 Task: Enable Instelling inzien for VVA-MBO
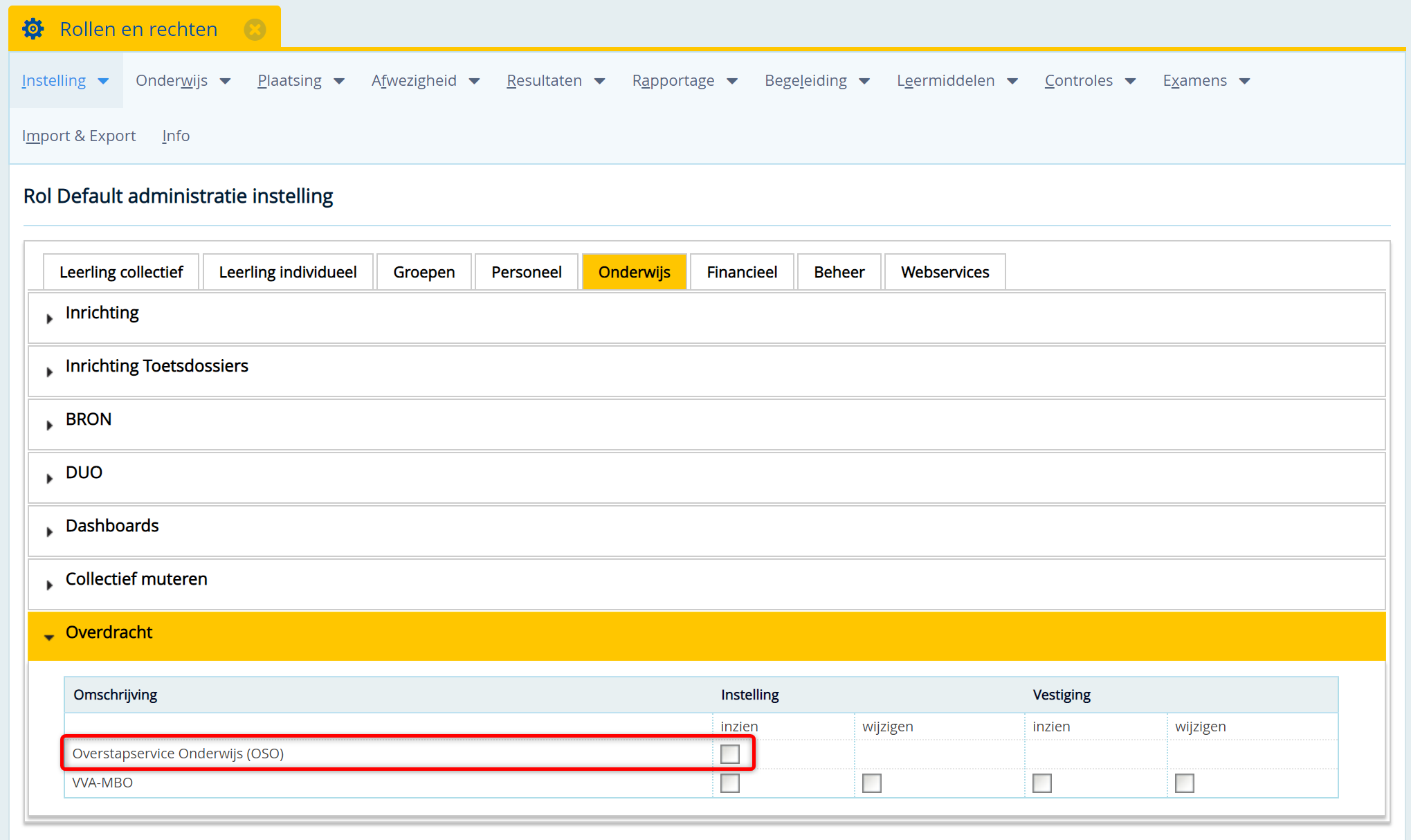730,783
